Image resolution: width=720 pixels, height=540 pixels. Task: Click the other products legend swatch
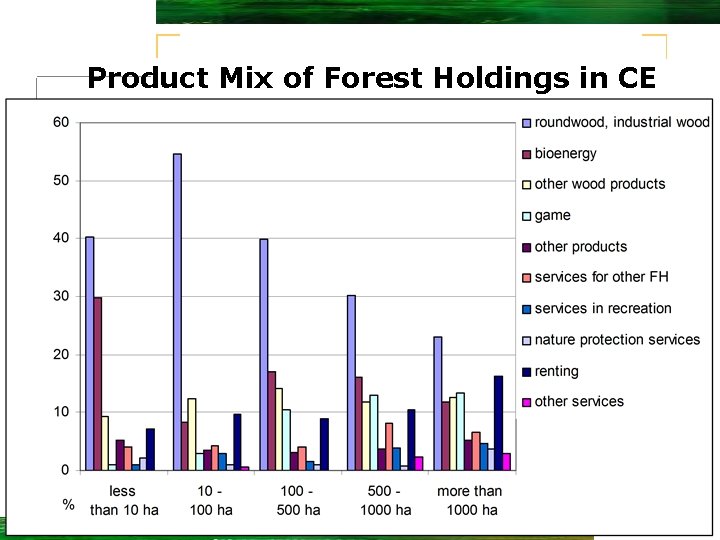527,247
